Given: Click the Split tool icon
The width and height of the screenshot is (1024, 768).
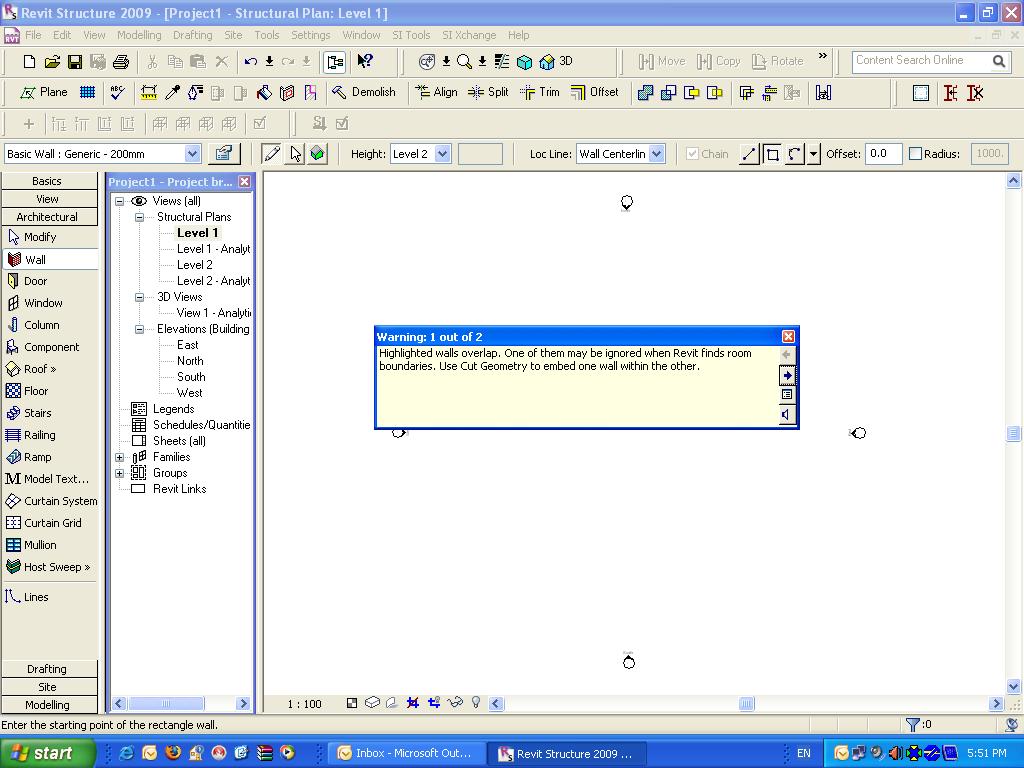Looking at the screenshot, I should pos(476,92).
